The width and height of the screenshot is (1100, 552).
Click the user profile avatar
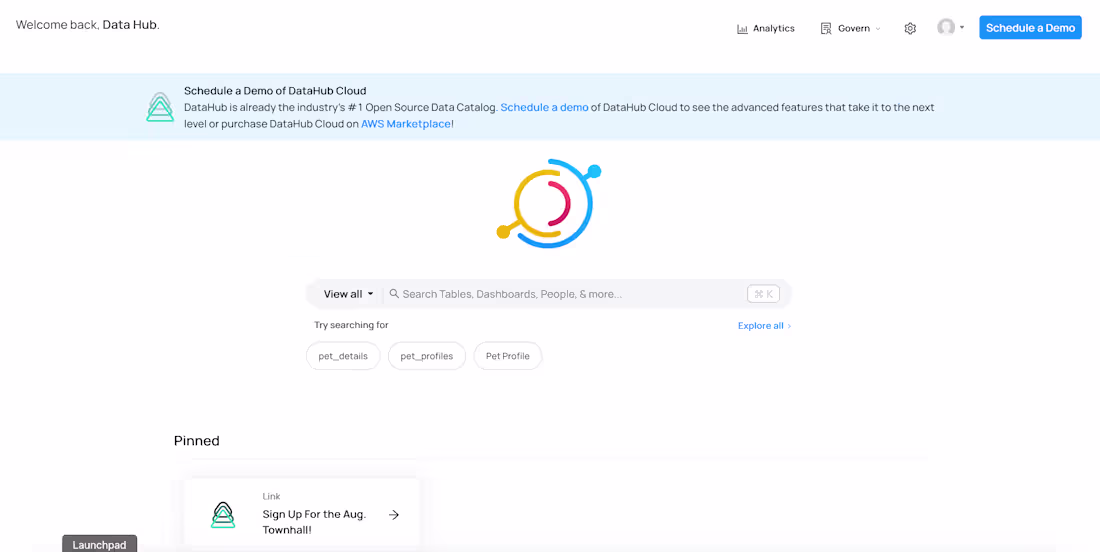pos(945,27)
